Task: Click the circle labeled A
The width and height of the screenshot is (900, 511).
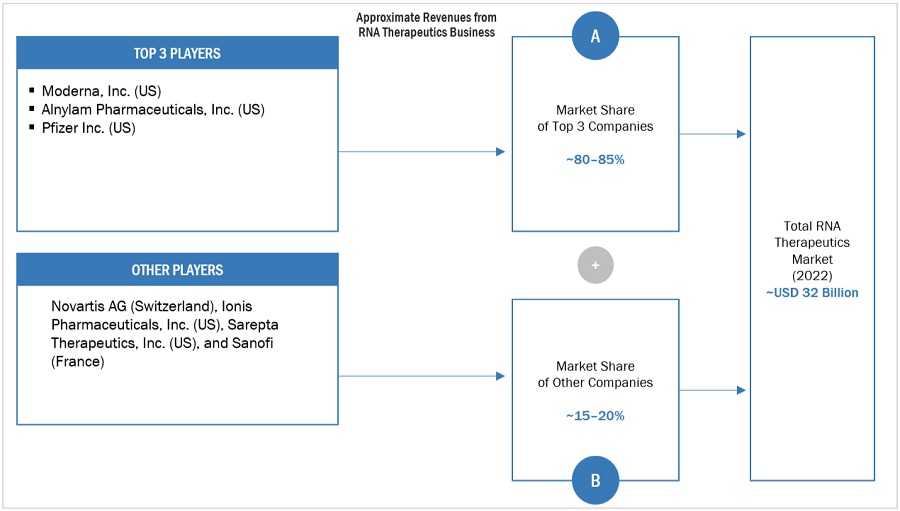Action: coord(595,36)
